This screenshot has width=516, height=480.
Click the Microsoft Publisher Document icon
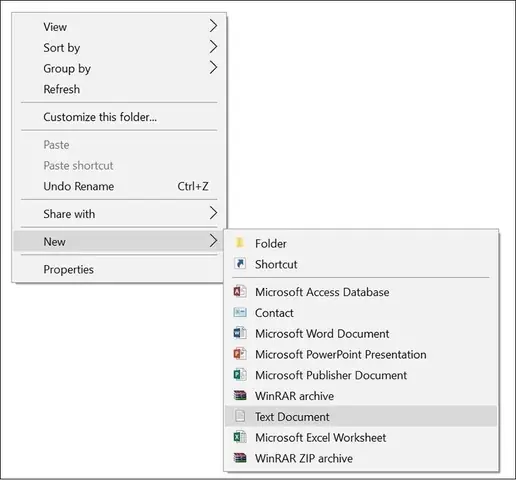[x=240, y=375]
